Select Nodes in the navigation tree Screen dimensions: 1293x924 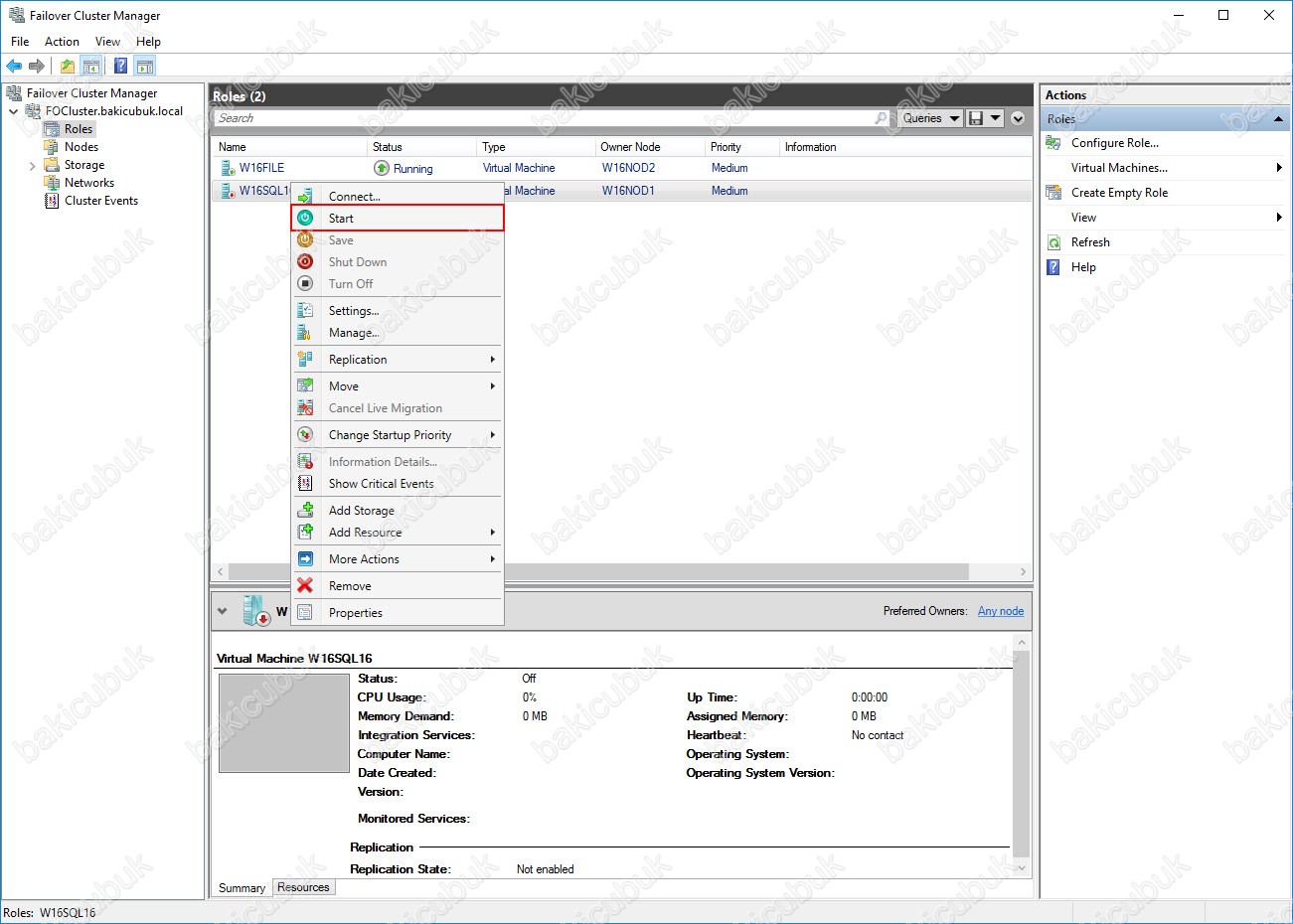(x=81, y=147)
